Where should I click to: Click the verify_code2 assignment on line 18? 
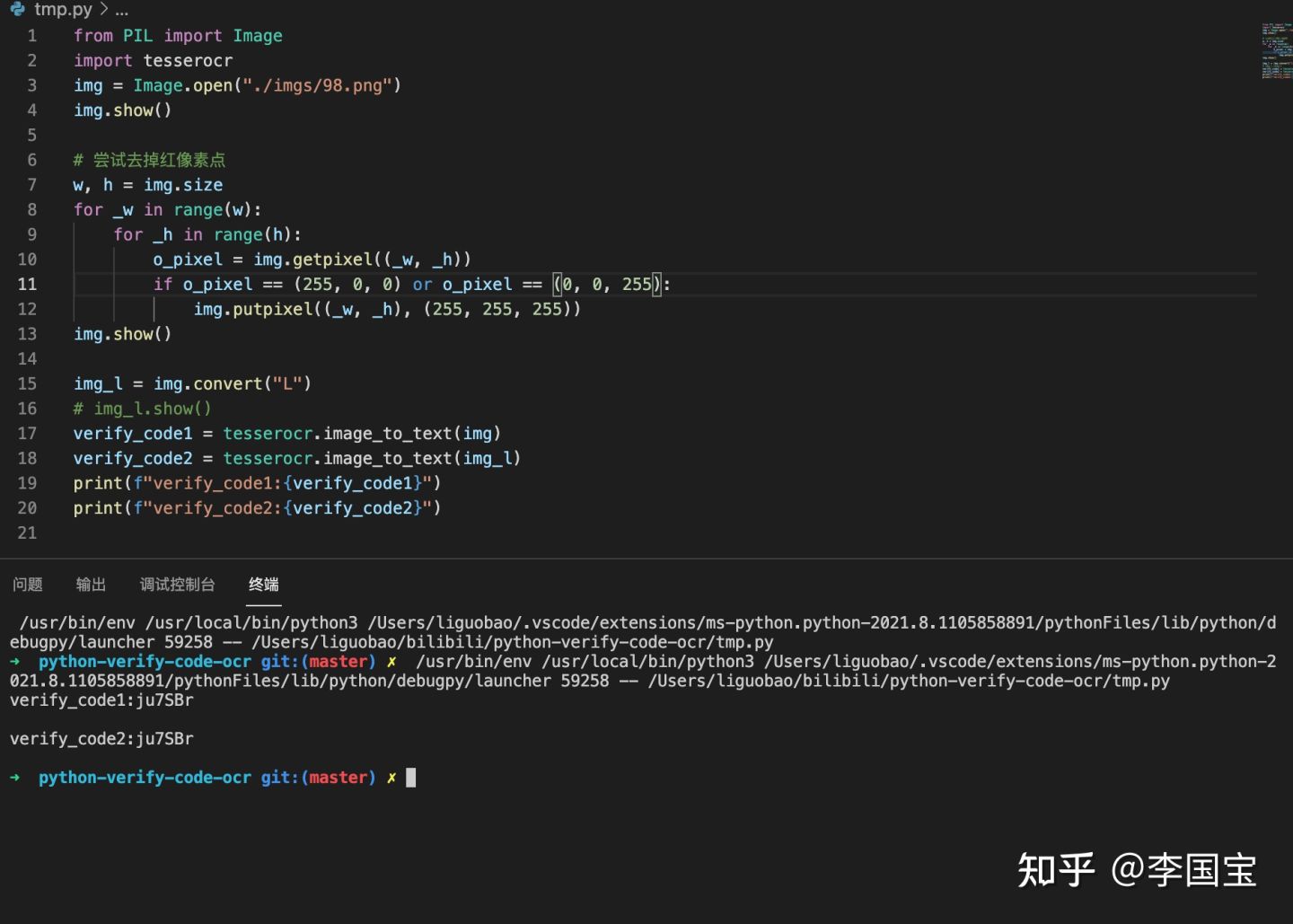click(297, 458)
